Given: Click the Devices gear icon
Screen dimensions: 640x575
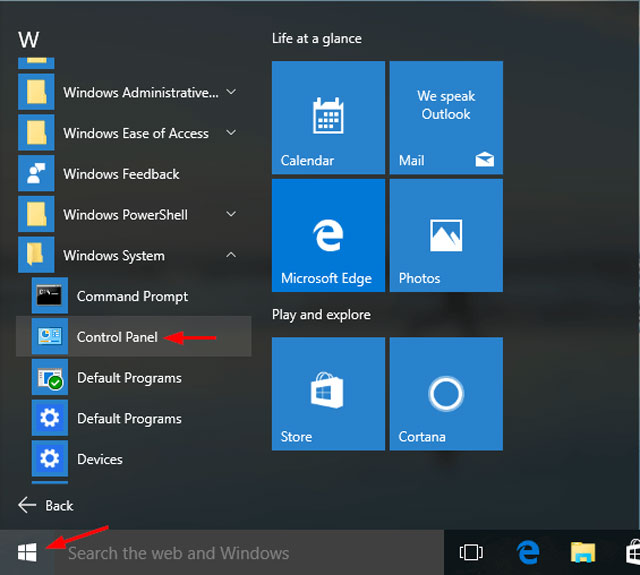Looking at the screenshot, I should click(50, 459).
